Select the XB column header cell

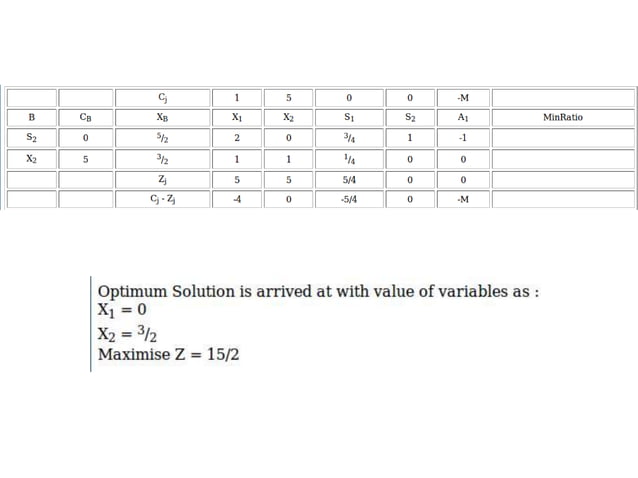coord(162,118)
